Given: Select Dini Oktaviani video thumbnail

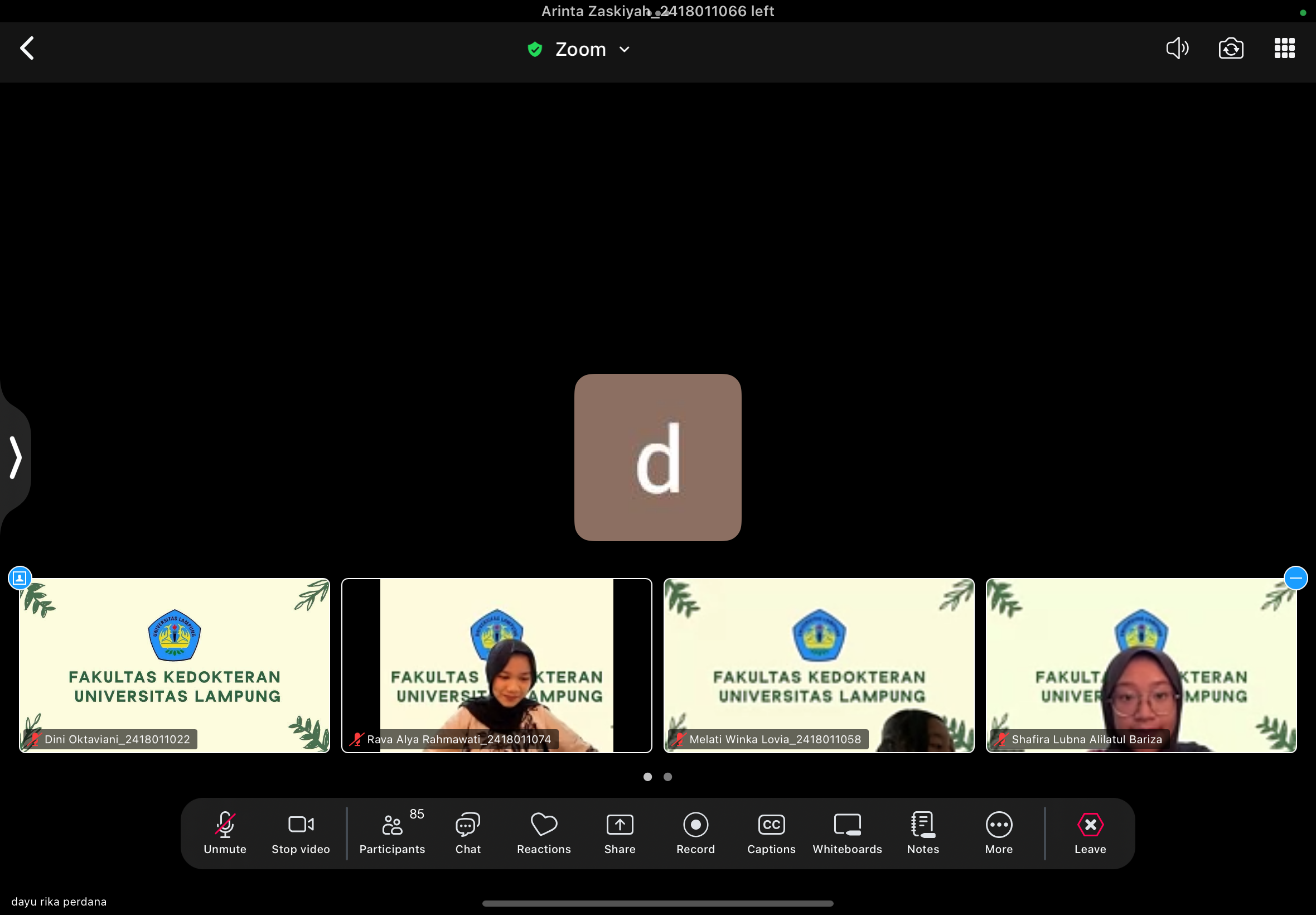Looking at the screenshot, I should 174,665.
